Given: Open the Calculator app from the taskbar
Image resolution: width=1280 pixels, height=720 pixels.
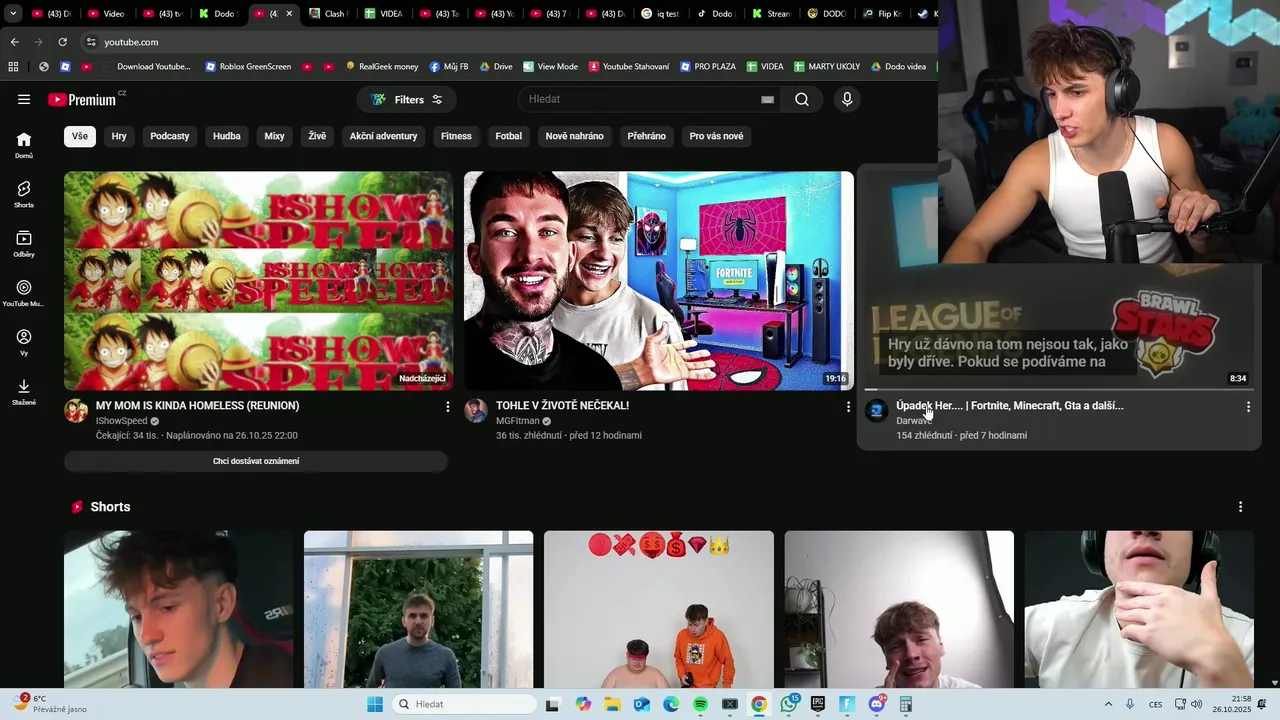Looking at the screenshot, I should 906,704.
